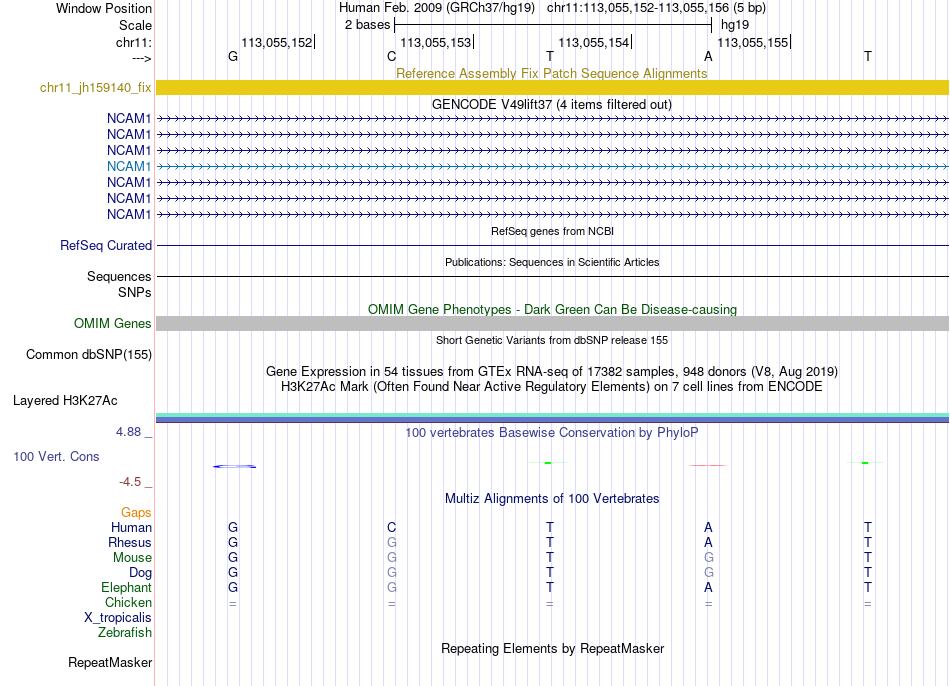950x686 pixels.
Task: Click the Scale label
Action: point(135,25)
